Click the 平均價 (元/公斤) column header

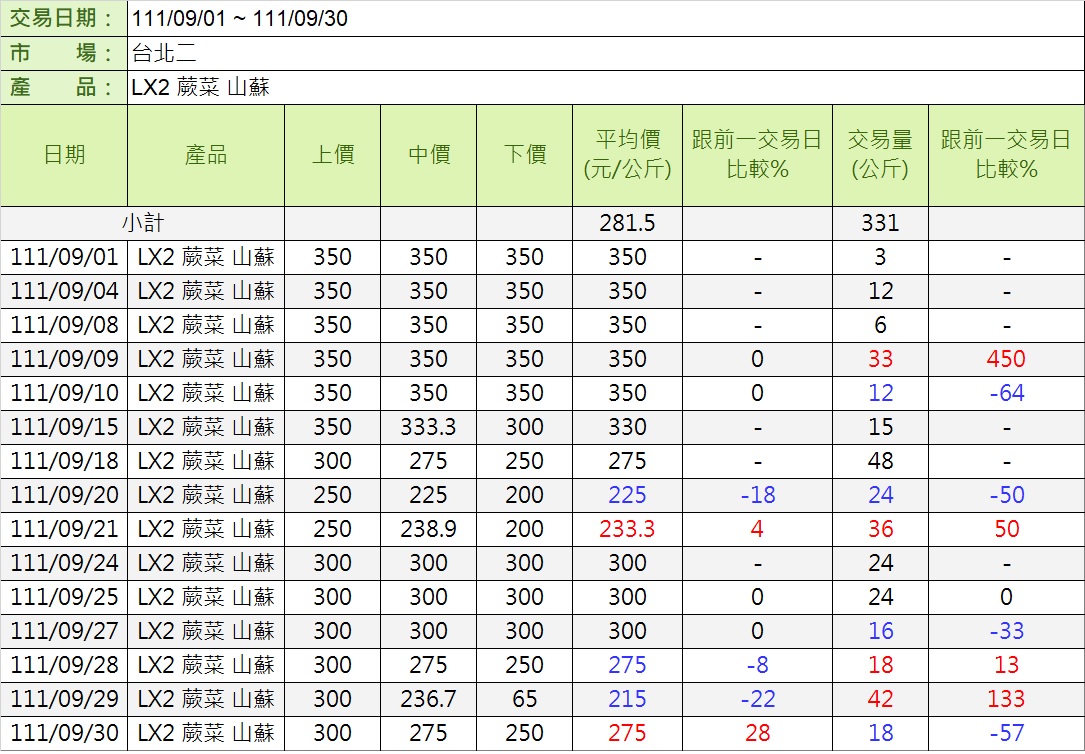point(627,155)
